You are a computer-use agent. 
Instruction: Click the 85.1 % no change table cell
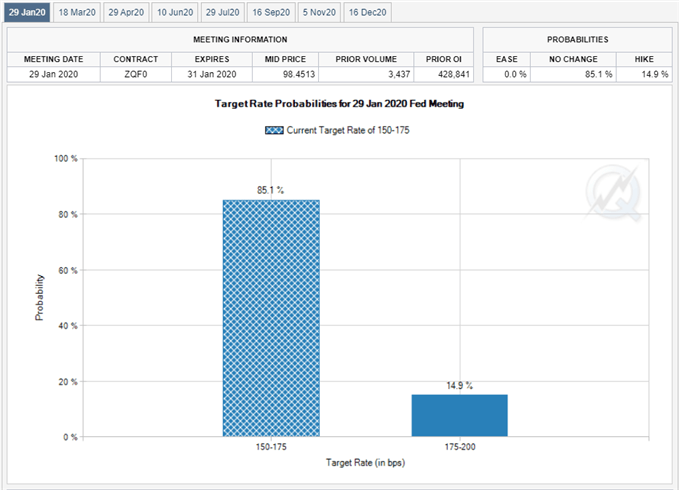[x=573, y=74]
